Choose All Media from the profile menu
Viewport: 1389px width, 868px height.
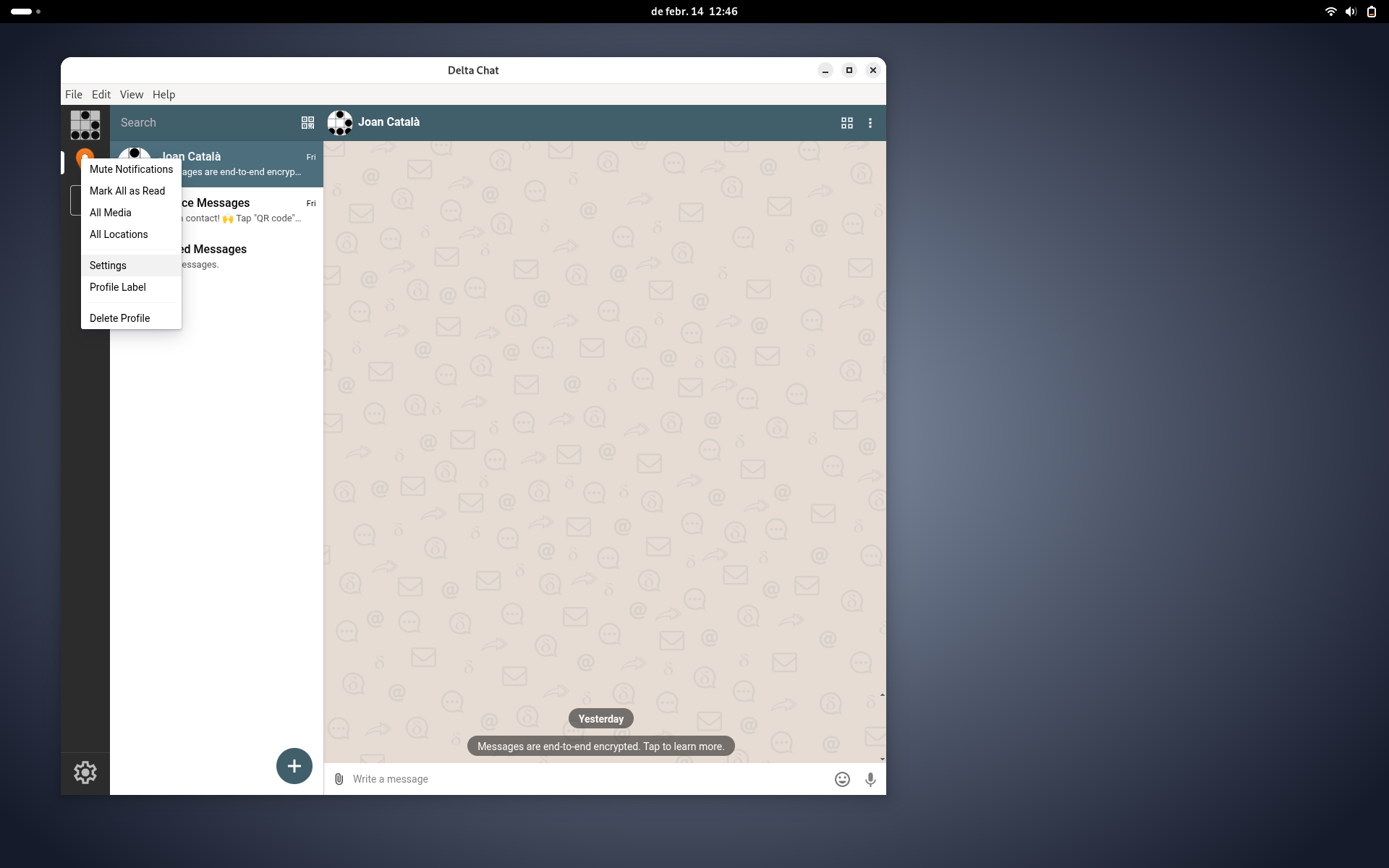(109, 212)
